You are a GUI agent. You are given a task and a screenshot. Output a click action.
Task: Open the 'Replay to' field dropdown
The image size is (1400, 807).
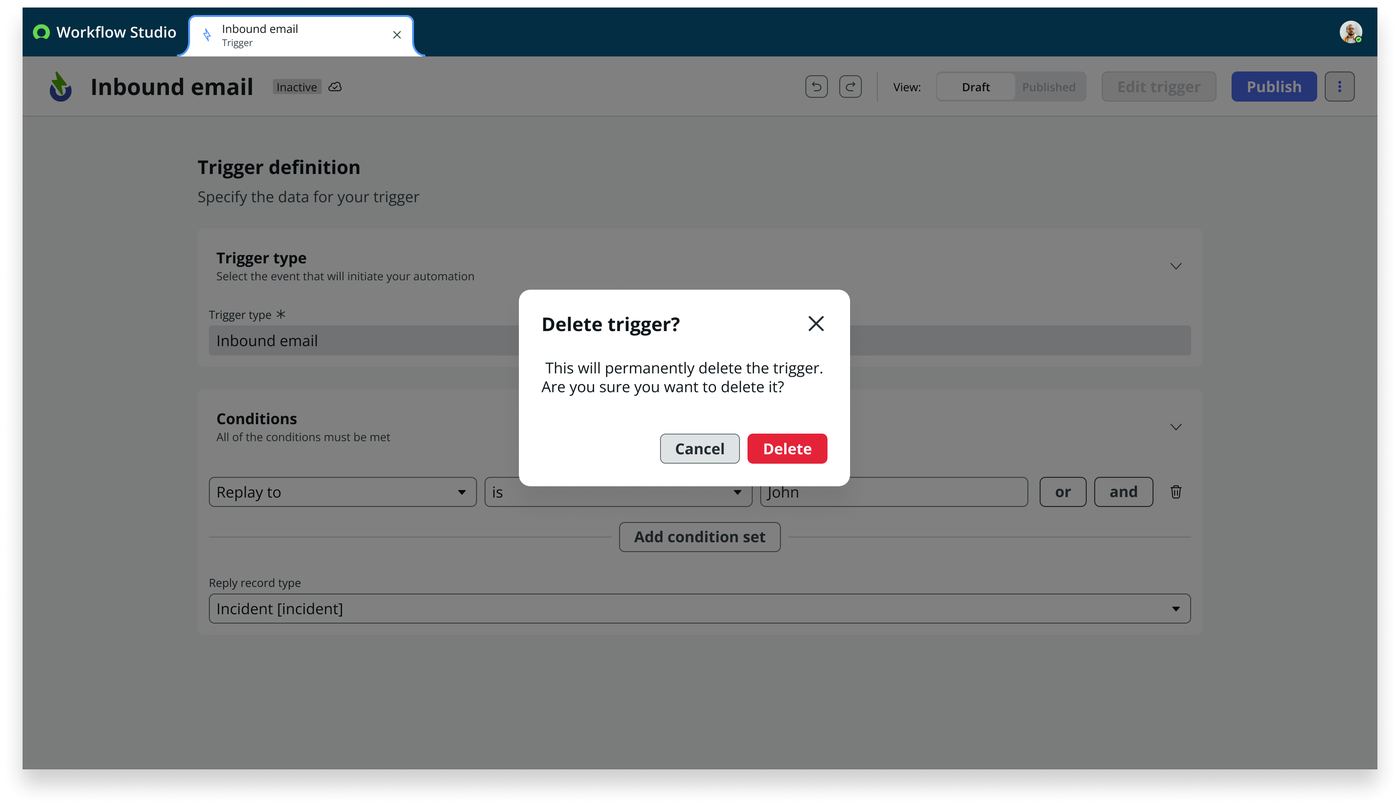pos(343,492)
